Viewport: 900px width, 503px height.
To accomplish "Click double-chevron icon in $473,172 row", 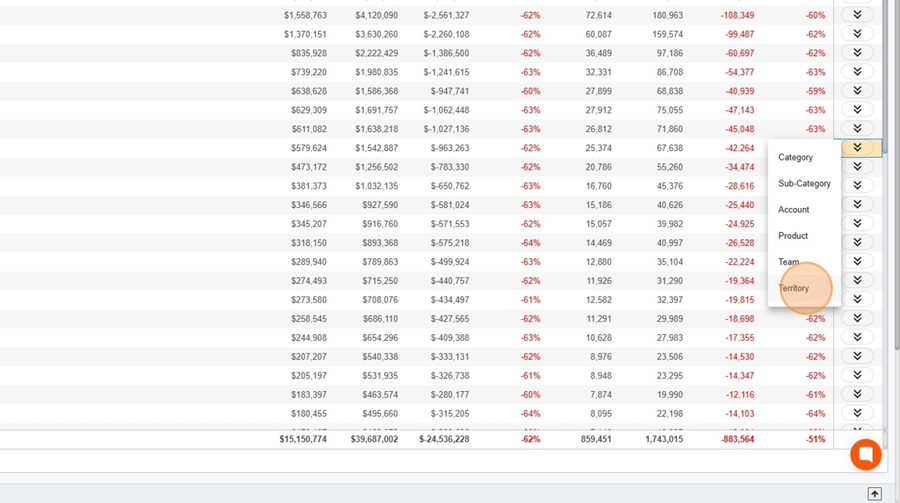I will pos(857,167).
